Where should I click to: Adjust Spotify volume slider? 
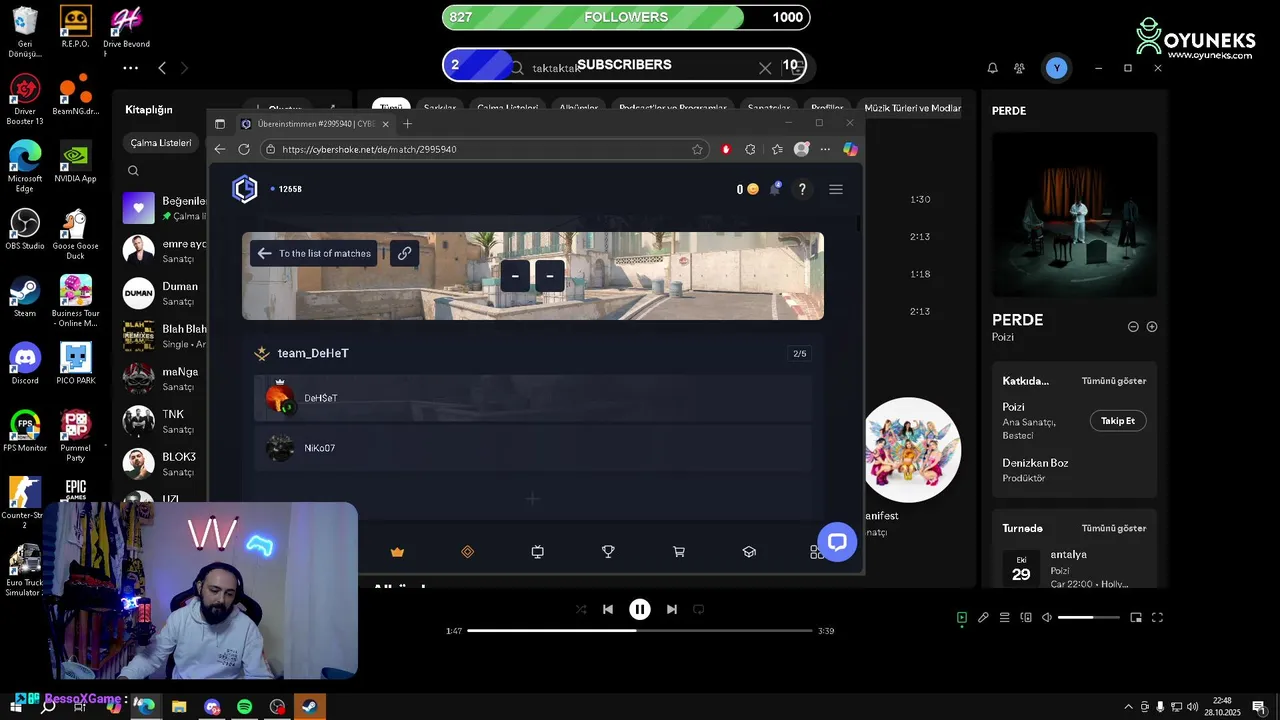coord(1089,618)
